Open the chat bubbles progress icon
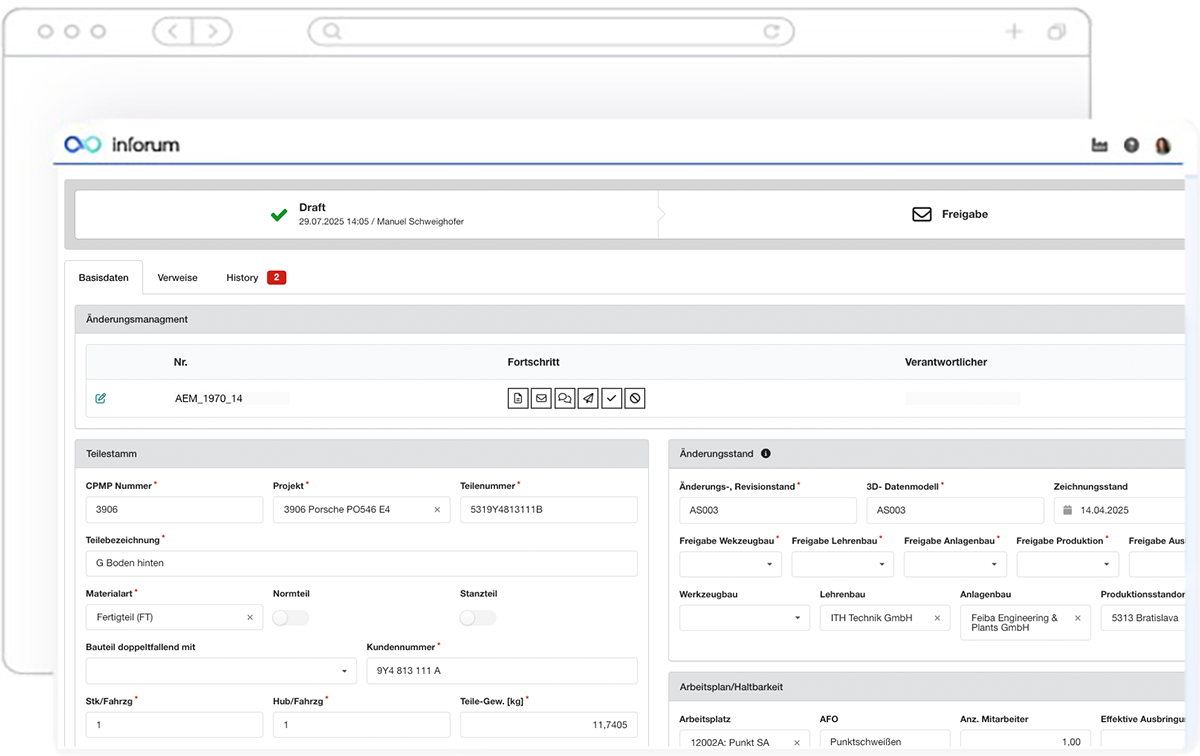1200x756 pixels. point(565,398)
